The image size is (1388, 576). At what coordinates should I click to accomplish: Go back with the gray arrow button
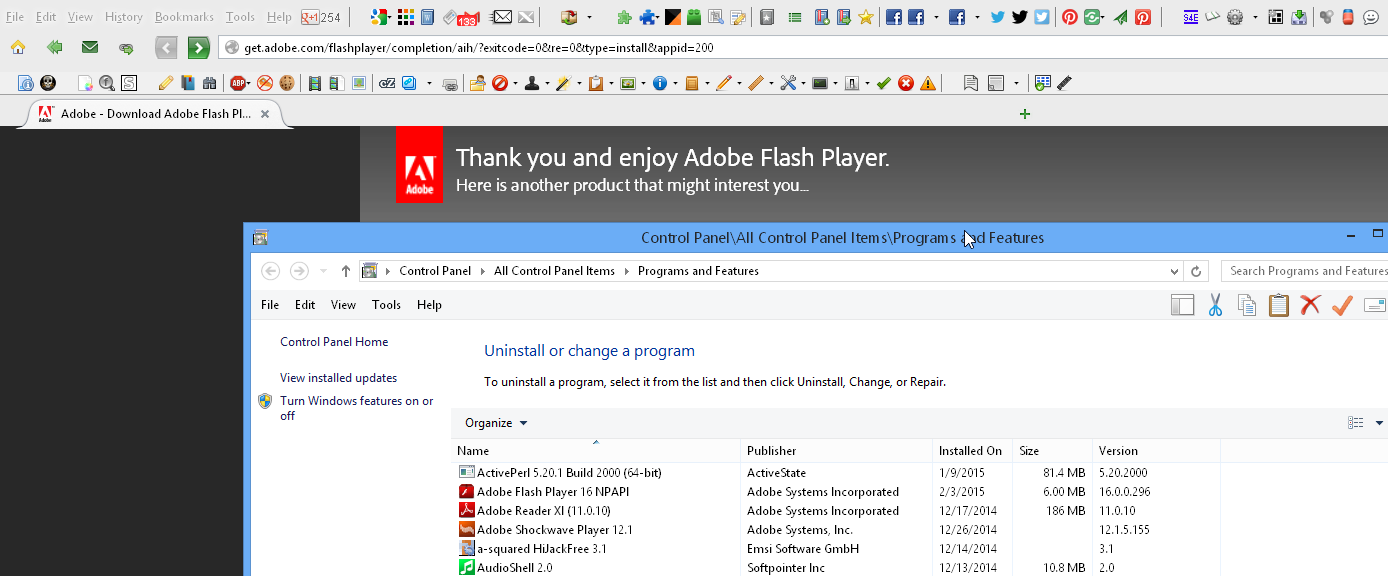[167, 47]
